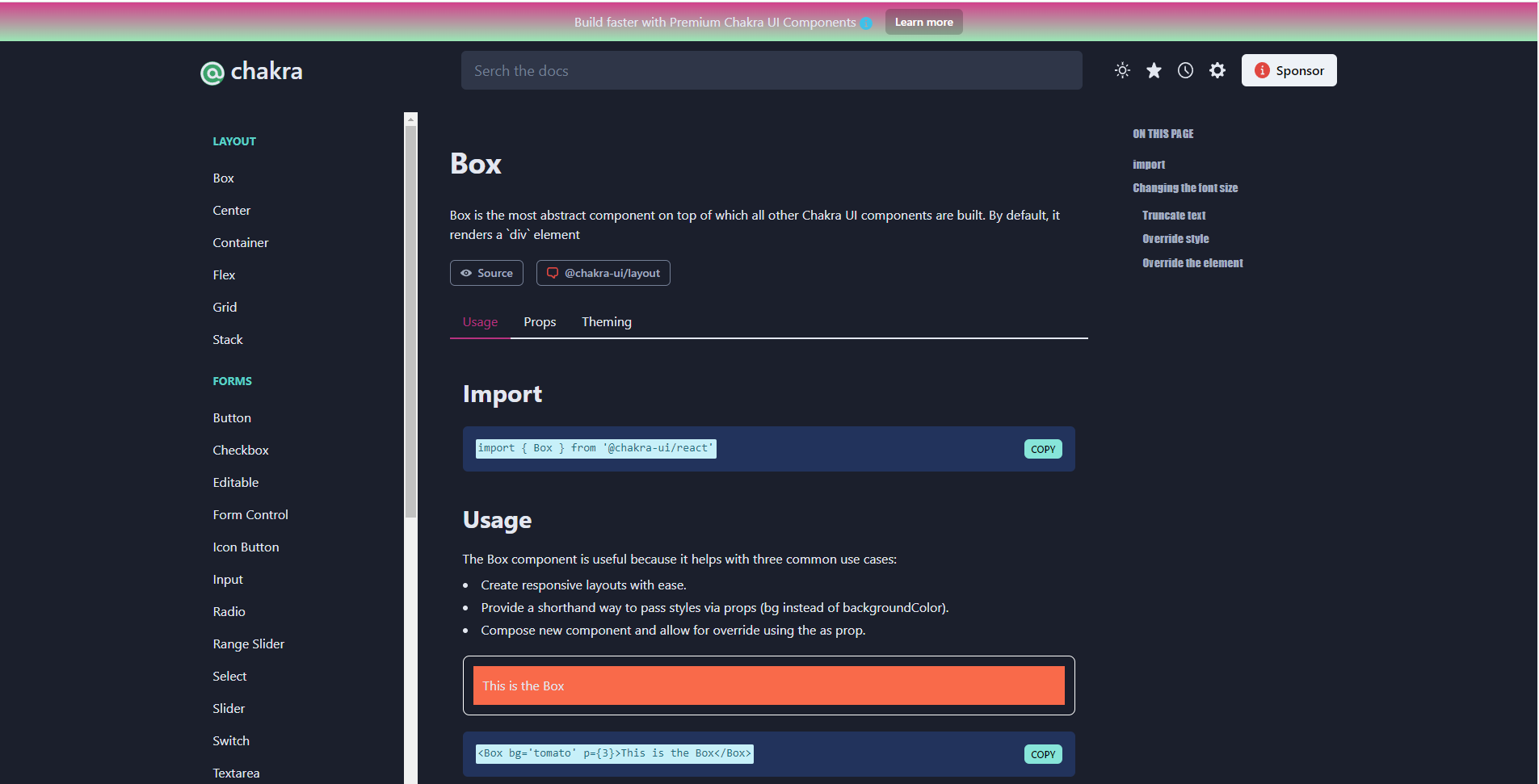
Task: Switch to the Props tab
Action: point(539,321)
